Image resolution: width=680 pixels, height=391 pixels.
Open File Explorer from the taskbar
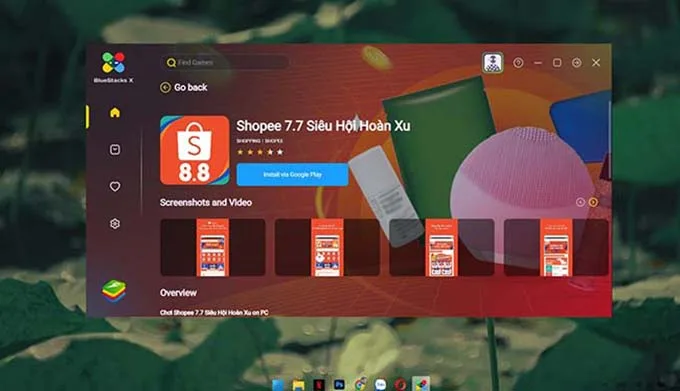298,384
